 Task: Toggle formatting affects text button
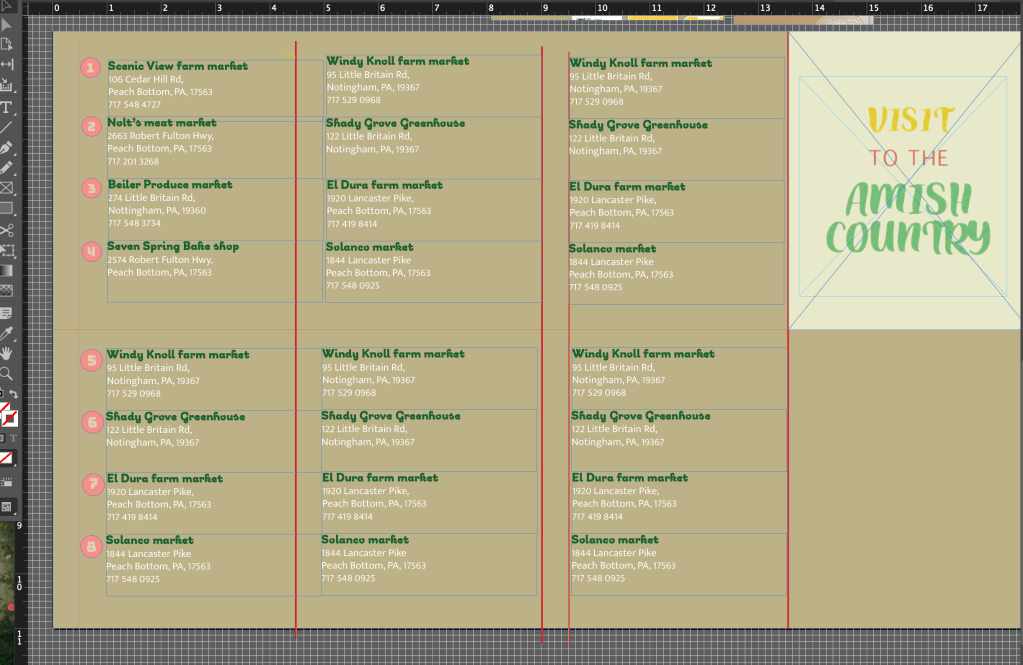14,438
